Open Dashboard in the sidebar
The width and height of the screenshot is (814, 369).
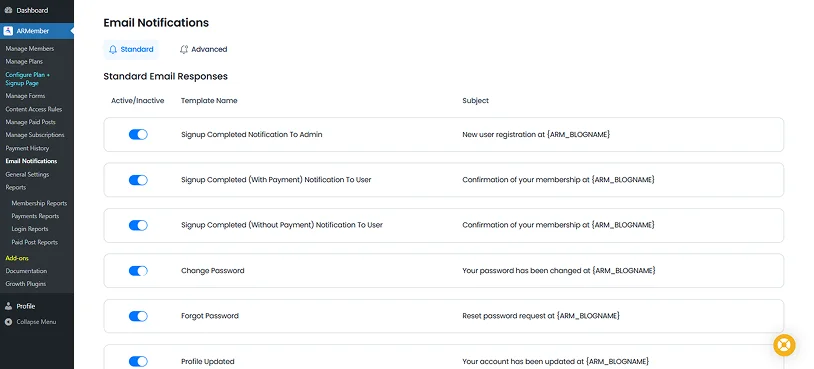click(x=32, y=10)
